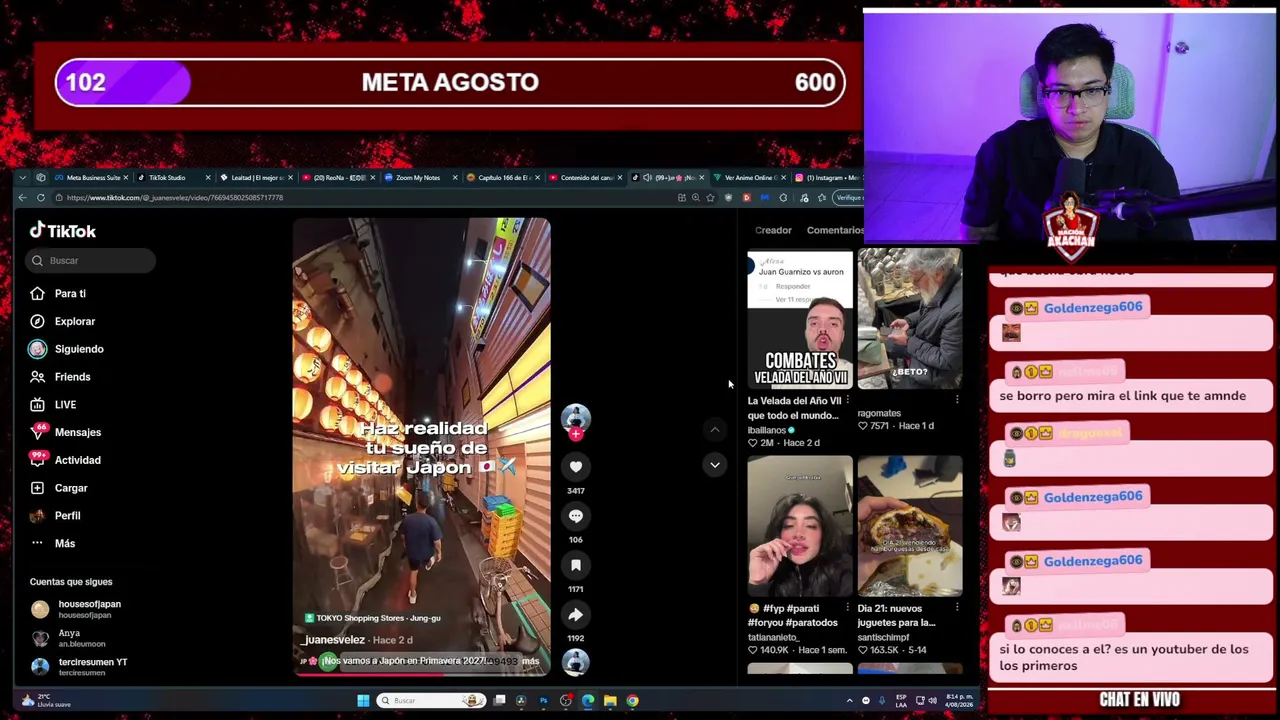1280x720 pixels.
Task: Bookmark the video to favorites
Action: pos(575,565)
